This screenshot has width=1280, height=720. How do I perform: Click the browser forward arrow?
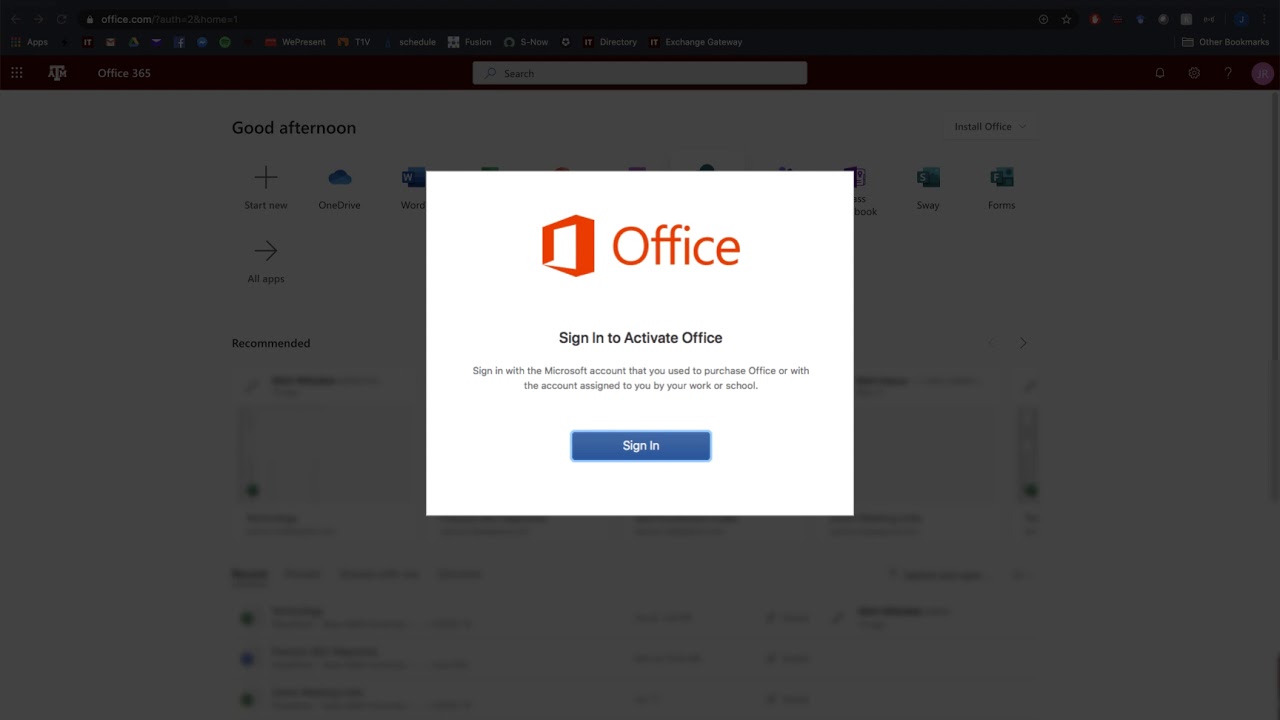38,19
